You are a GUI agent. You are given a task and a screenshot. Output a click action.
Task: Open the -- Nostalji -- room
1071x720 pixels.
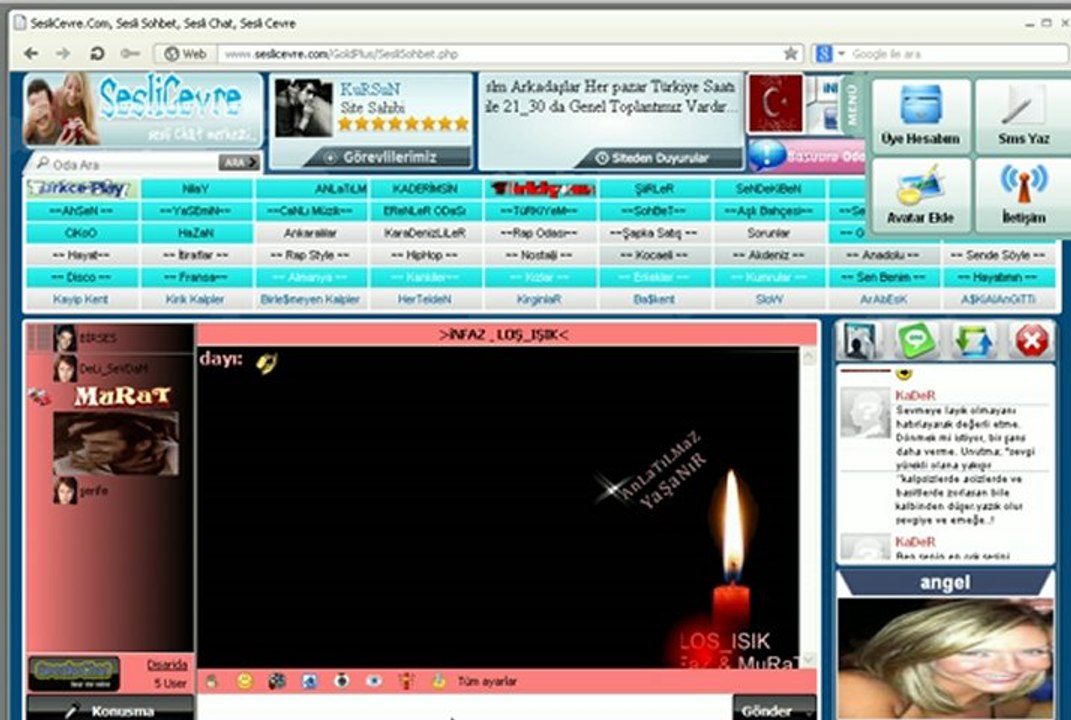(539, 255)
